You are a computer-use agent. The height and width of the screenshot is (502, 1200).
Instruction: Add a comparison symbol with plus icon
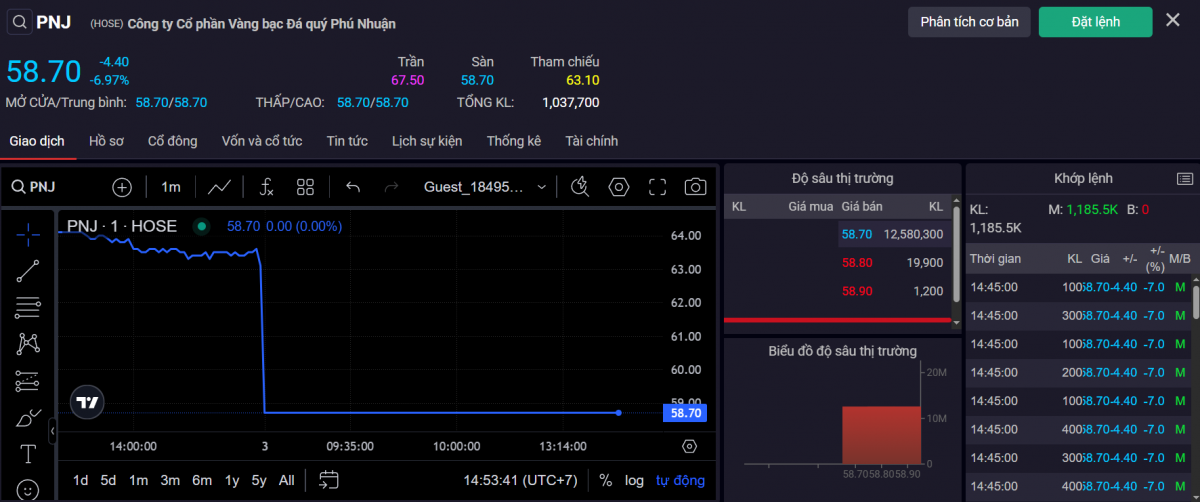121,187
